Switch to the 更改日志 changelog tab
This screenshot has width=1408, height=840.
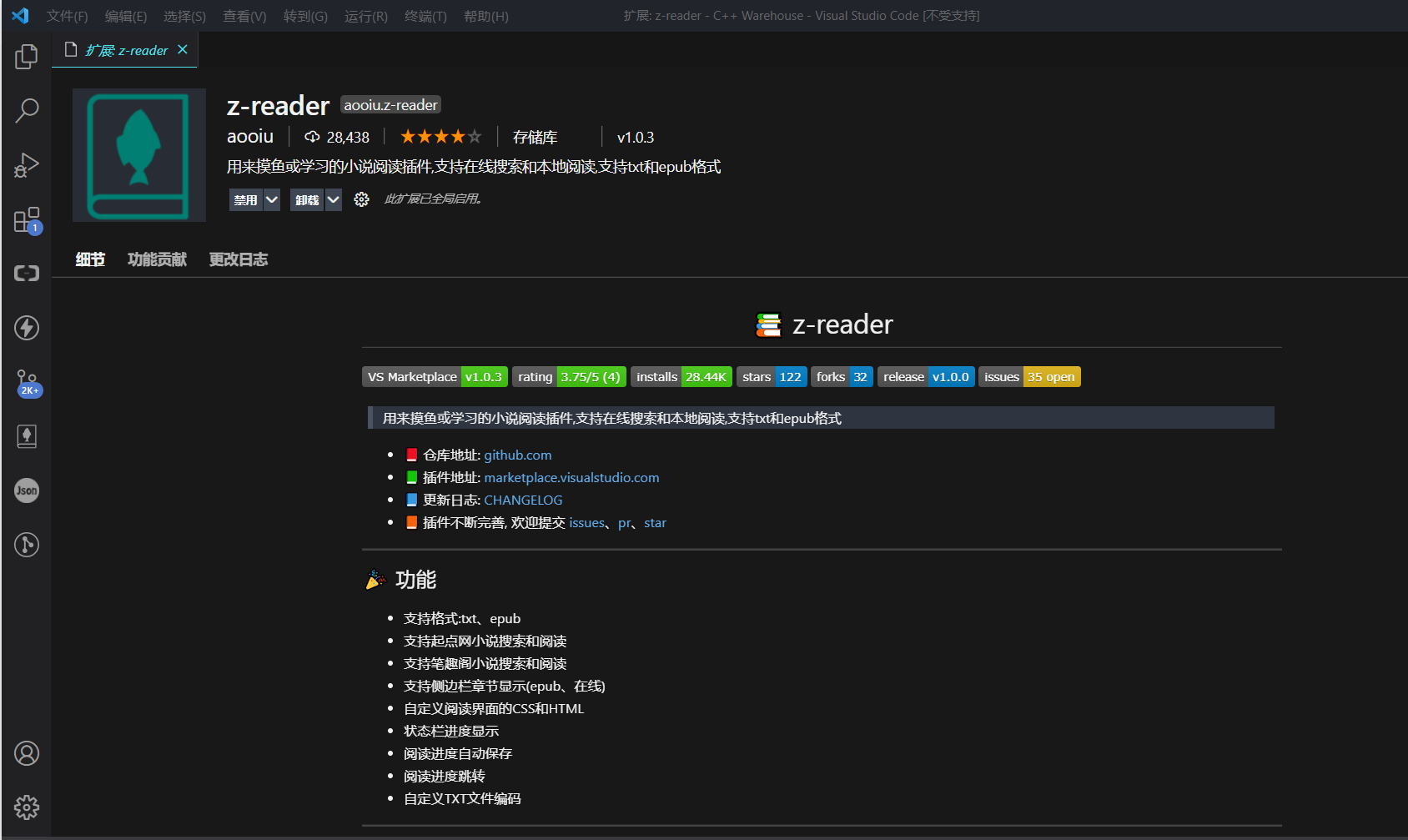pyautogui.click(x=239, y=259)
